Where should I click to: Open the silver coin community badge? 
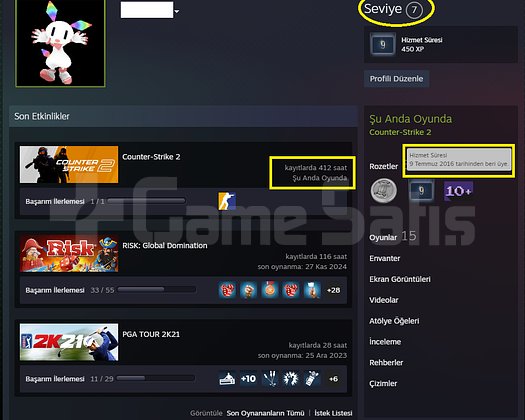click(x=384, y=191)
